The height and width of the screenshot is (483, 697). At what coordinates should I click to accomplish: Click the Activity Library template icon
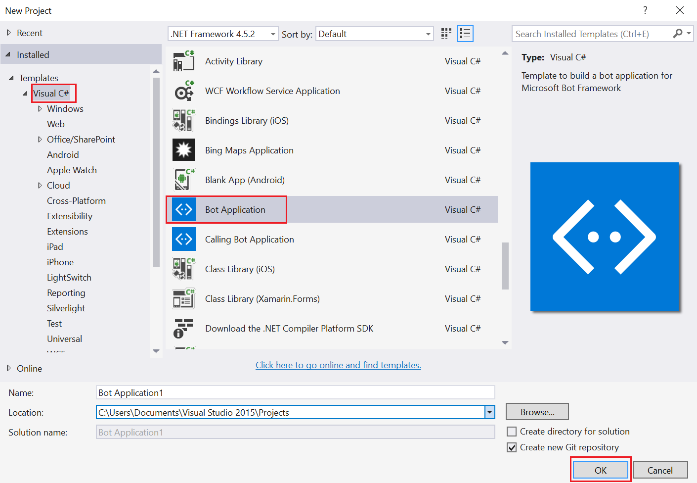(x=184, y=61)
